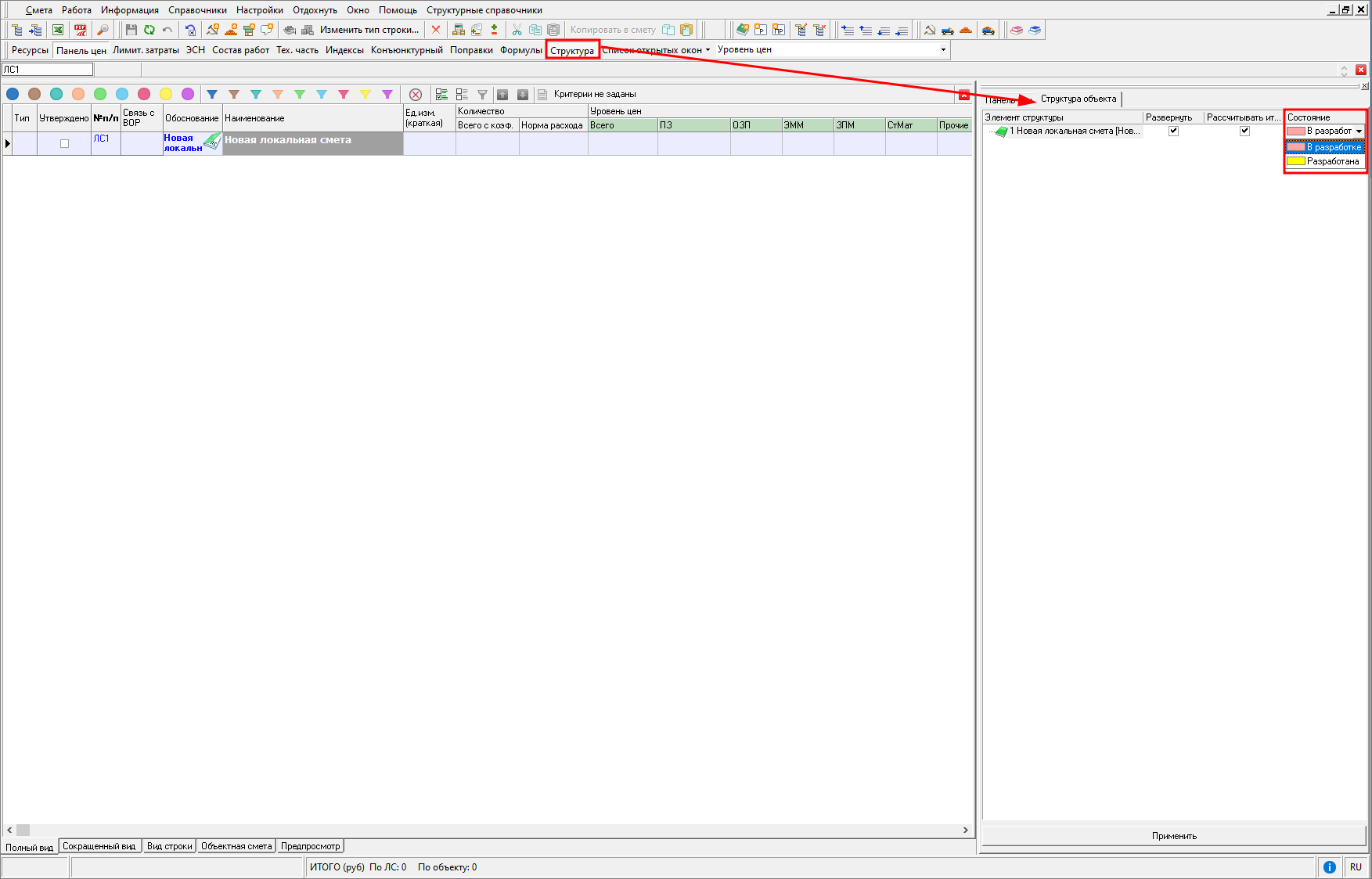Click the Структура toolbar button
The image size is (1372, 879).
click(572, 50)
